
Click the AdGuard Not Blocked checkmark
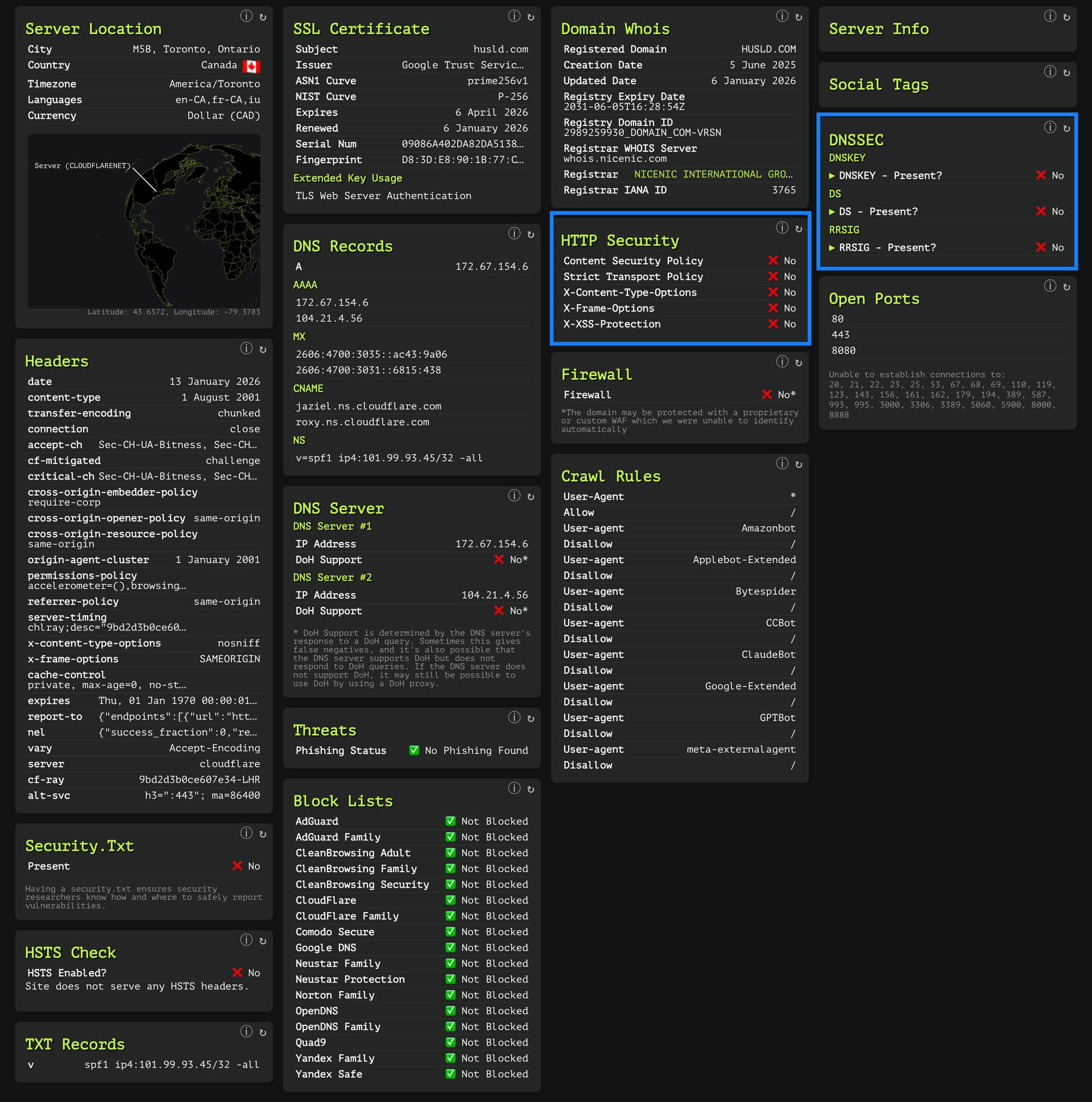click(x=450, y=821)
